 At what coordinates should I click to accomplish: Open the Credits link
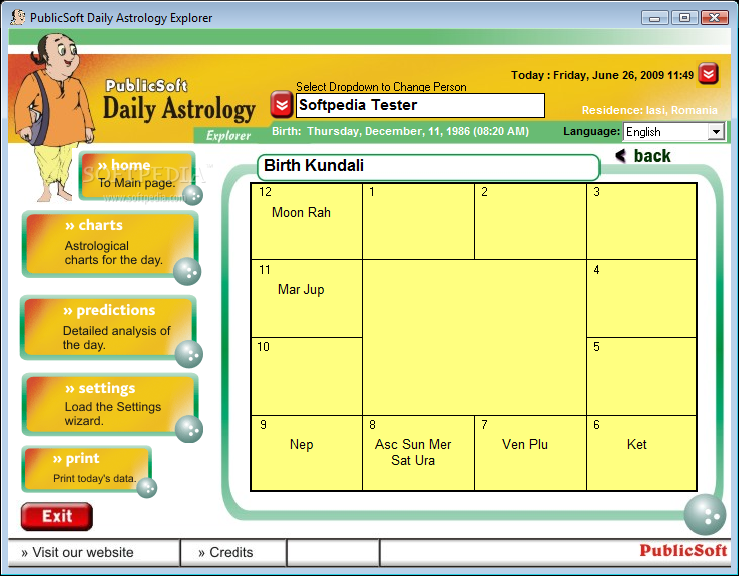[226, 552]
